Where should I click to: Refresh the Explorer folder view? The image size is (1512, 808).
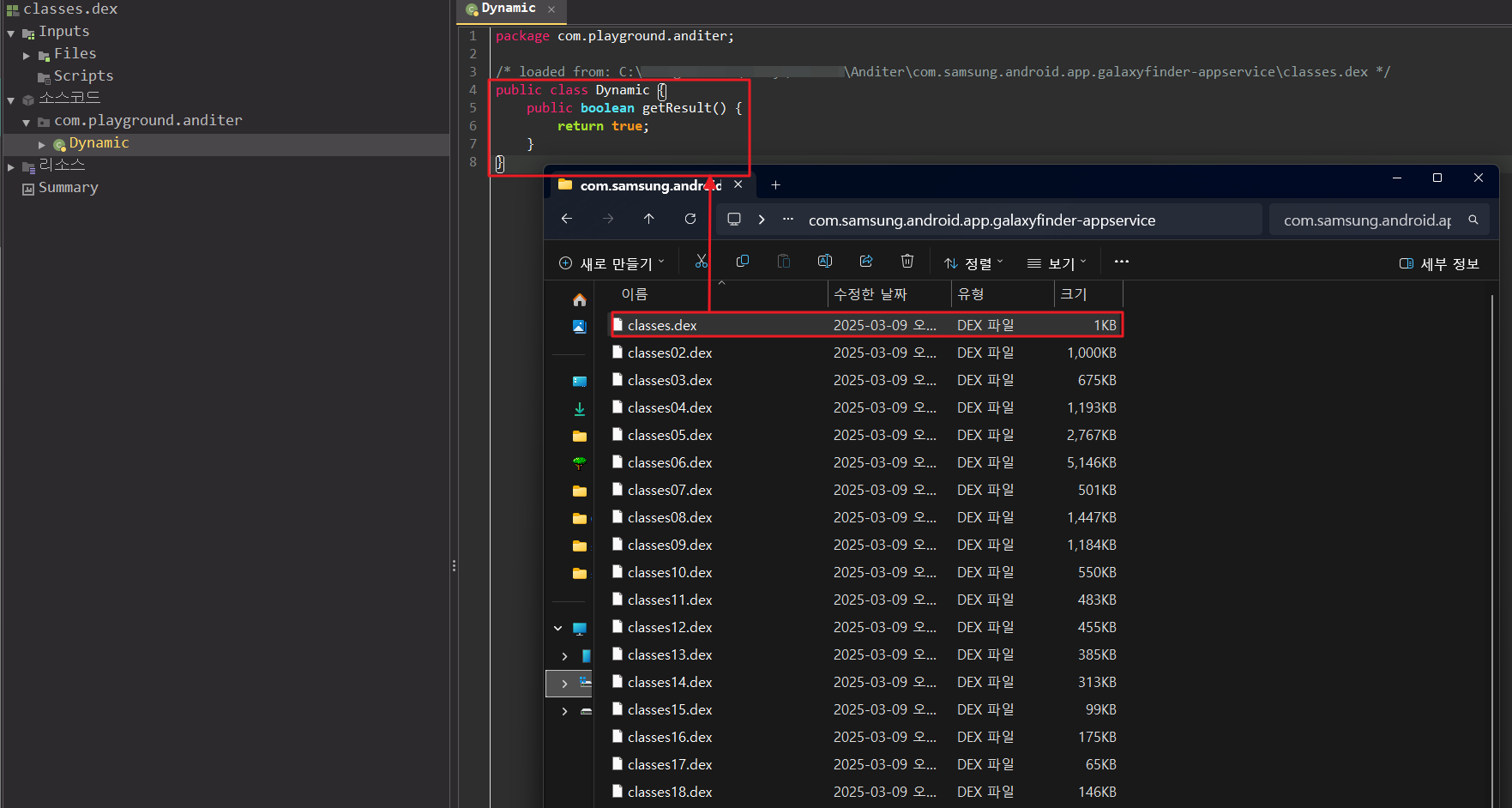(x=690, y=220)
